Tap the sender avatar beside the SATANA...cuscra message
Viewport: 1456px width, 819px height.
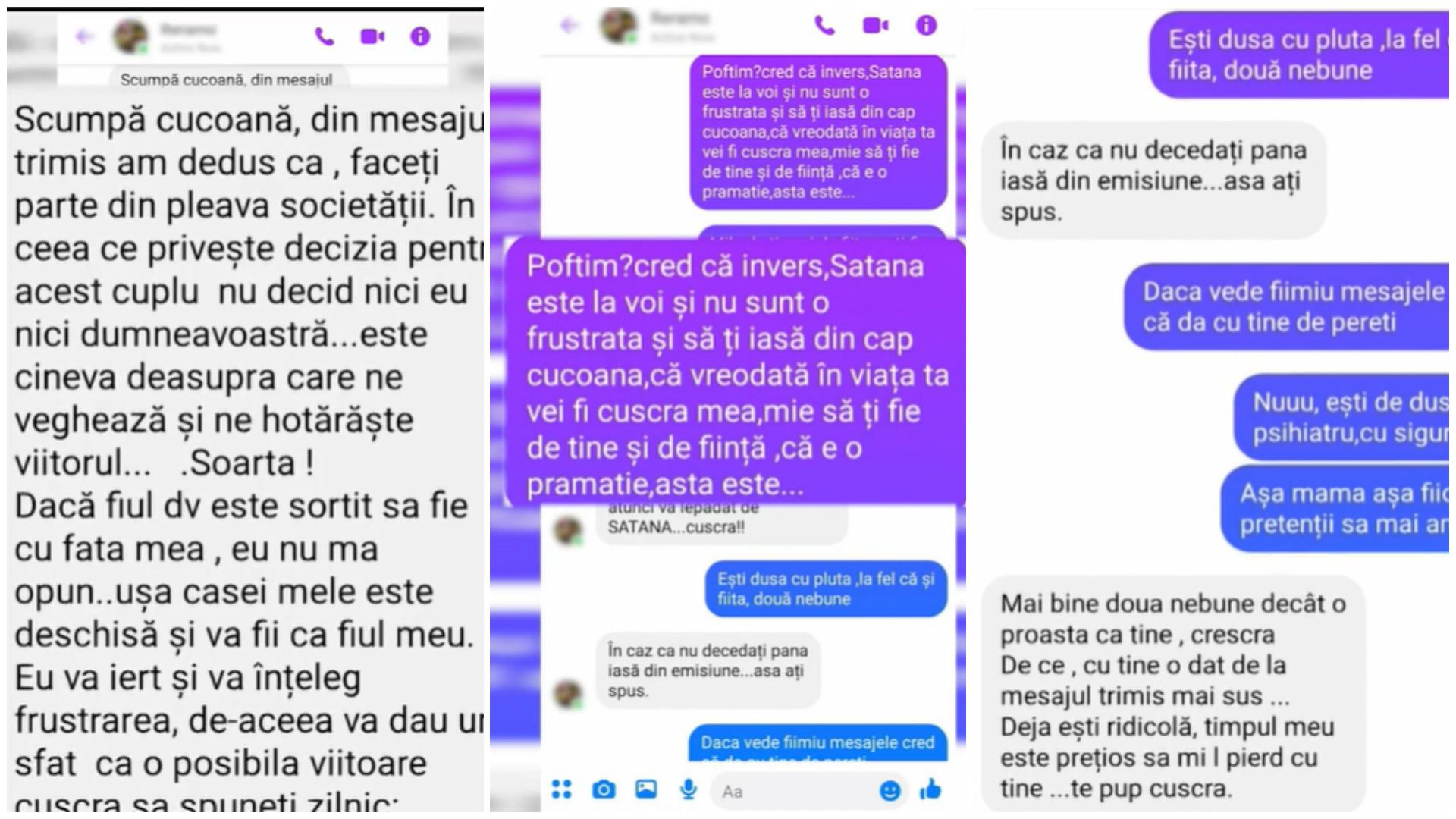click(568, 530)
